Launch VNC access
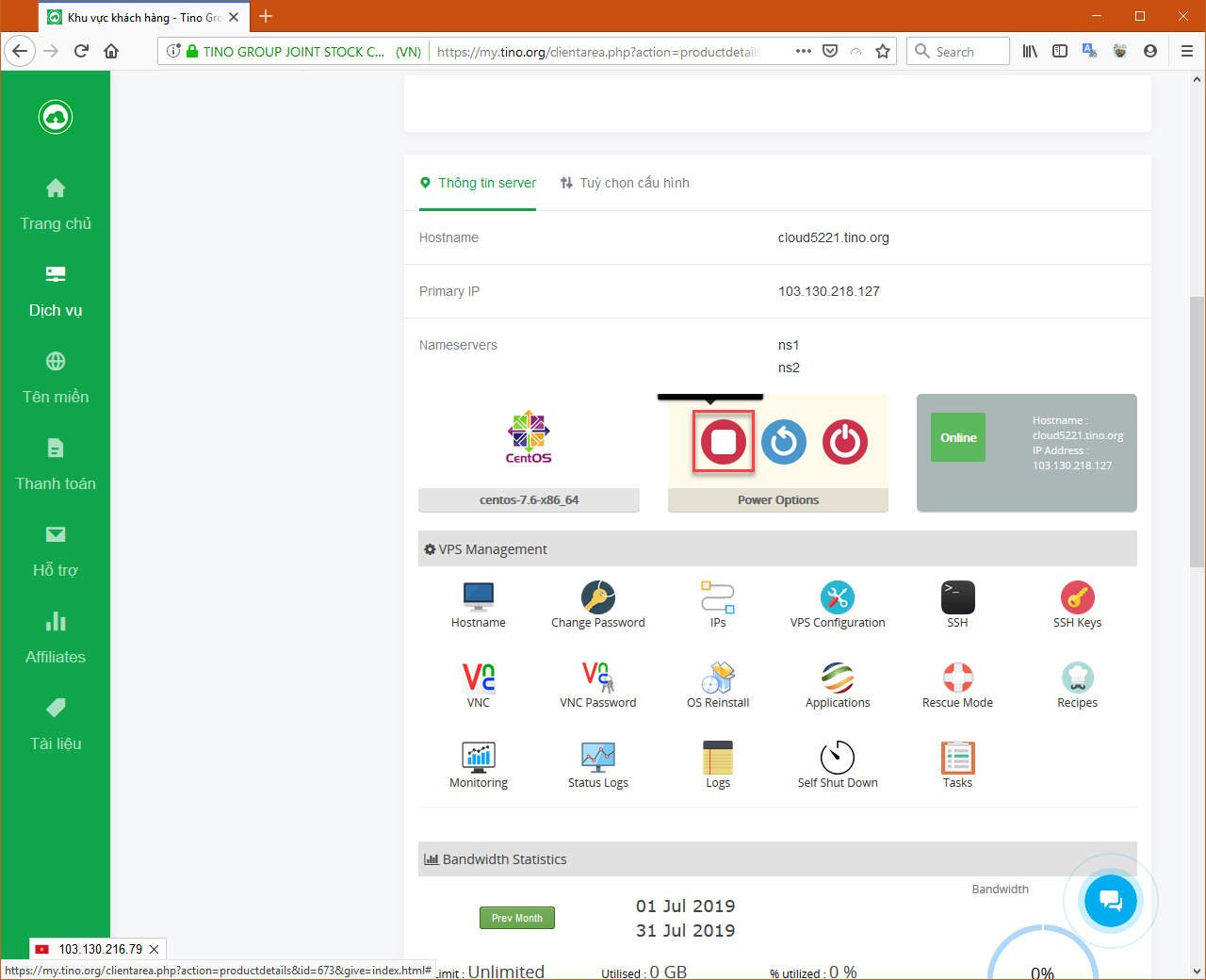Viewport: 1206px width, 980px height. (479, 680)
